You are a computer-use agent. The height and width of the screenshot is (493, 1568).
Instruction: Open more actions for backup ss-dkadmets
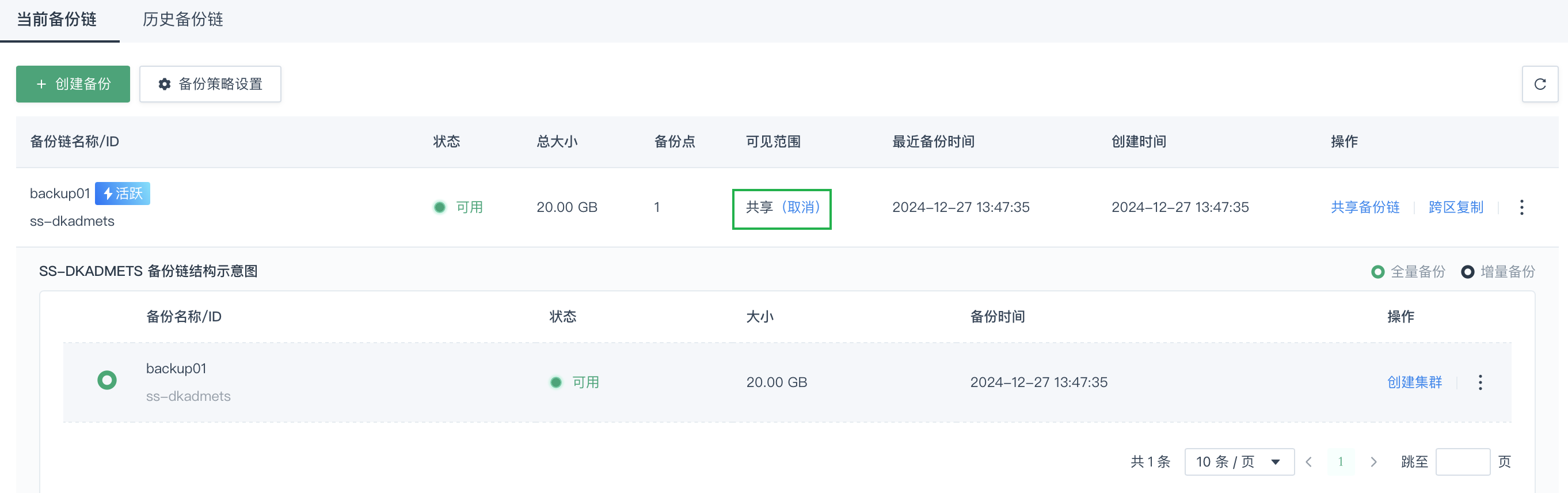[1480, 382]
